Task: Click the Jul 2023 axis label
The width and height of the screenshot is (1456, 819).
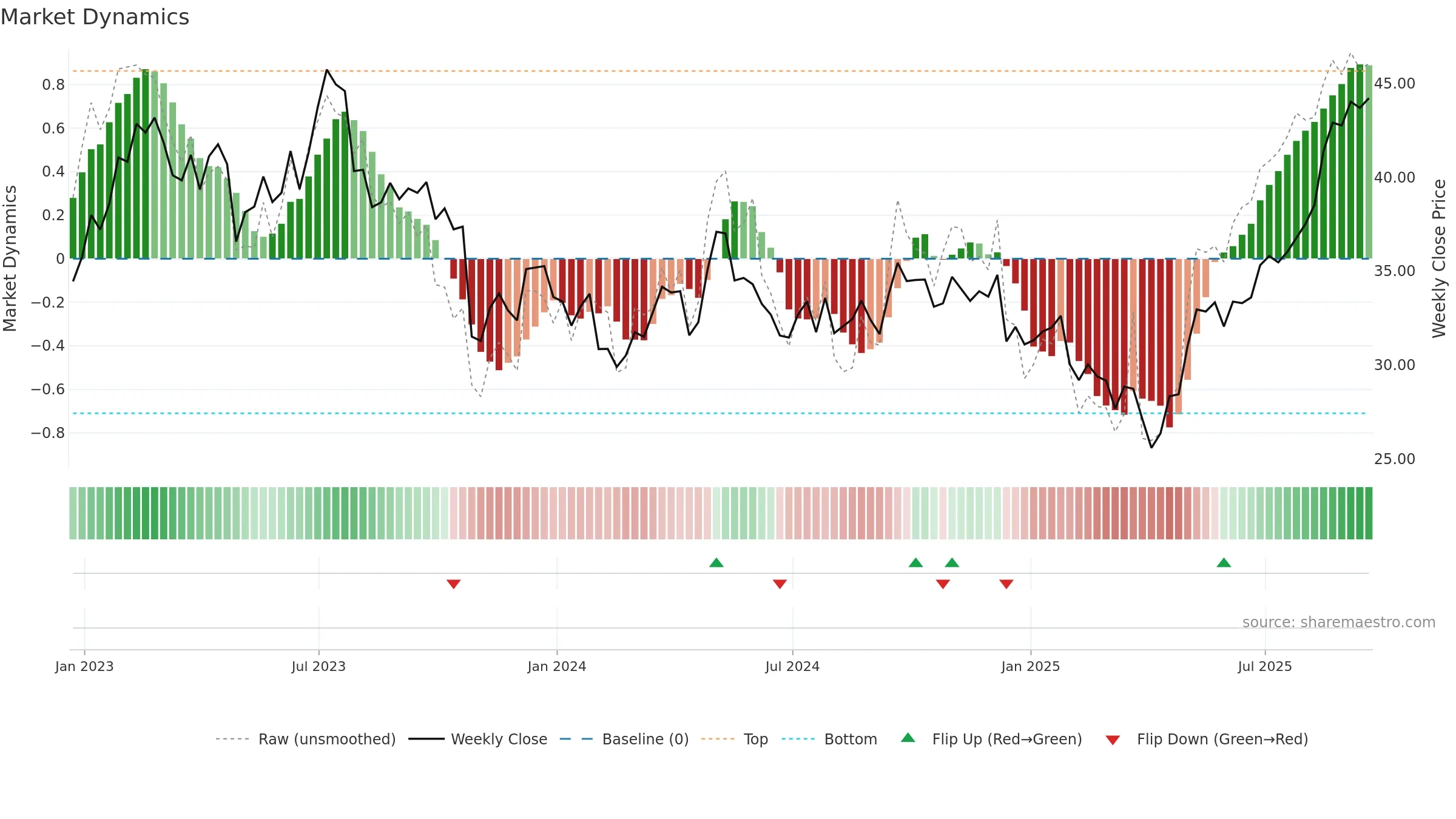Action: [318, 666]
